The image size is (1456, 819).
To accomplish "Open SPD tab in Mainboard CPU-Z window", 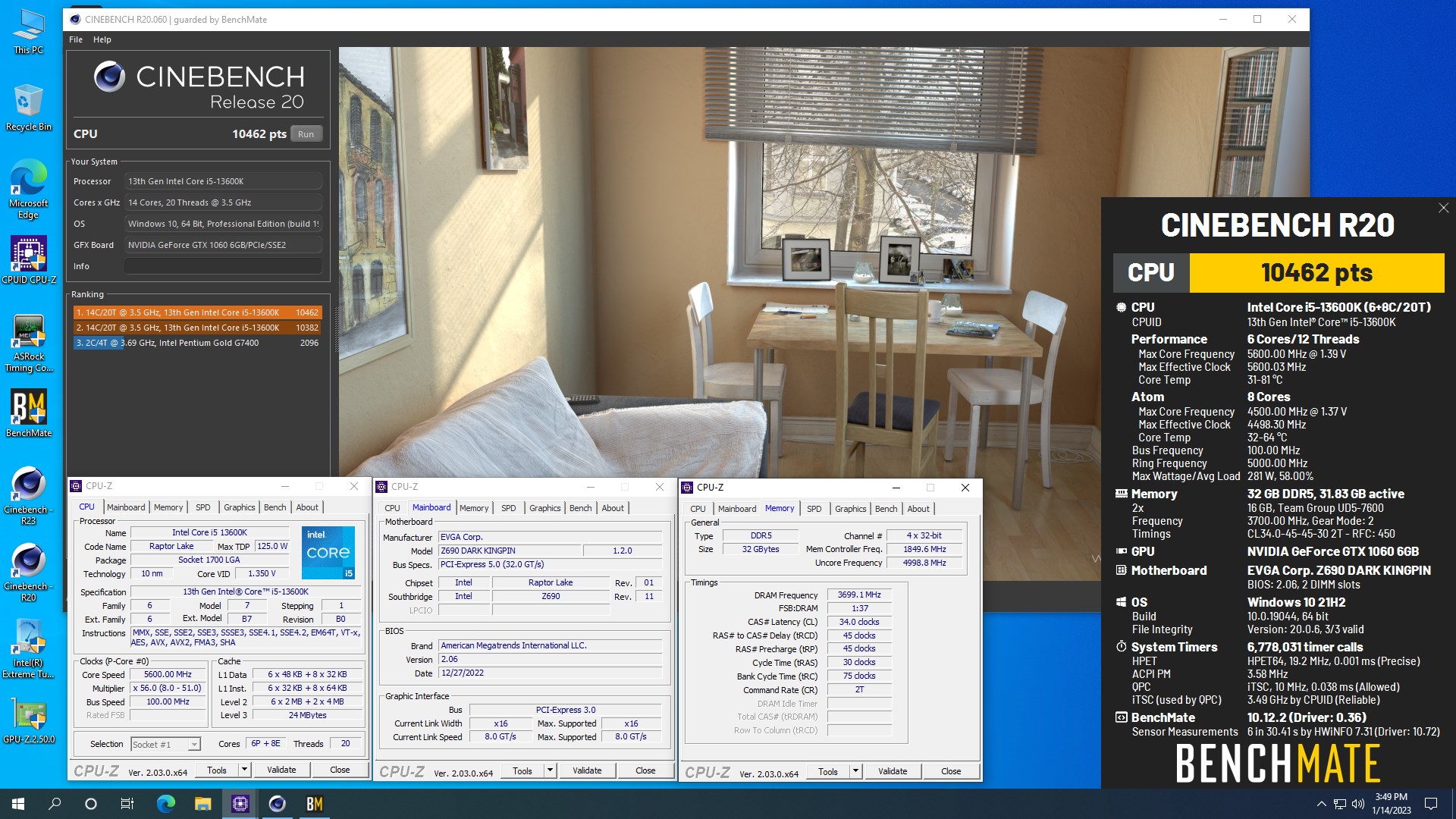I will coord(509,508).
